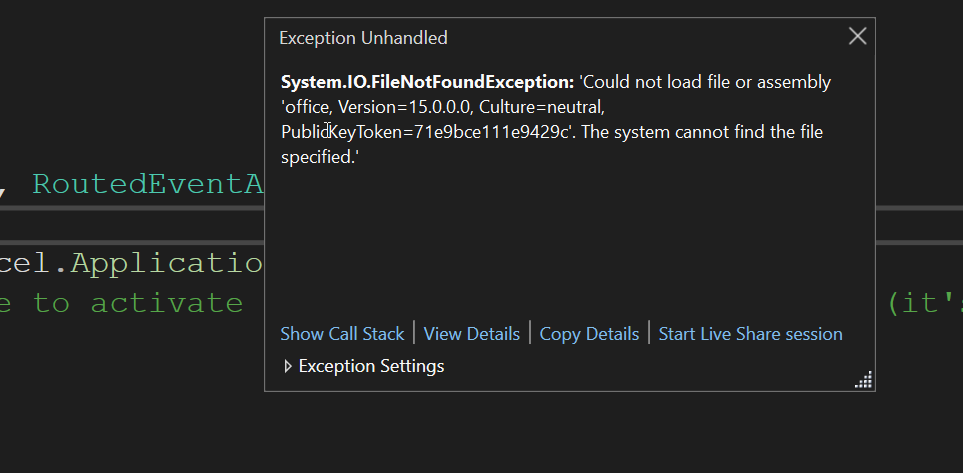This screenshot has height=473, width=963.
Task: Click the Exception Settings label
Action: tap(371, 366)
